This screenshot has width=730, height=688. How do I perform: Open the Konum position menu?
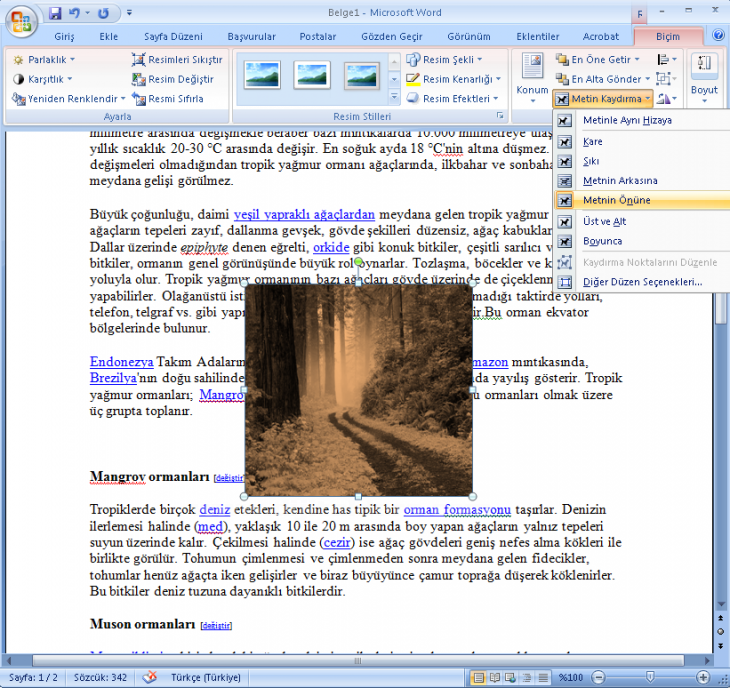pos(532,78)
